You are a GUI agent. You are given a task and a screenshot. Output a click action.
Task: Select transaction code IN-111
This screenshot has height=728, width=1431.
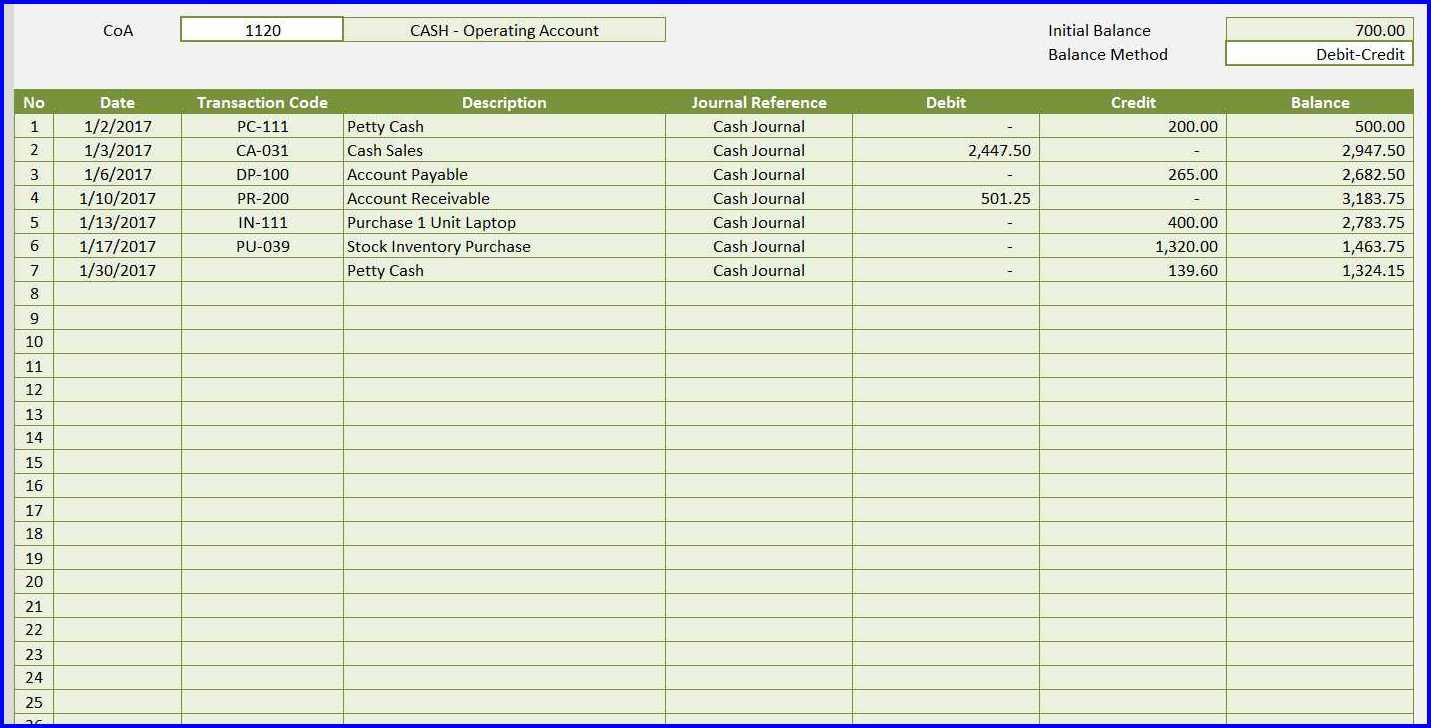point(262,222)
